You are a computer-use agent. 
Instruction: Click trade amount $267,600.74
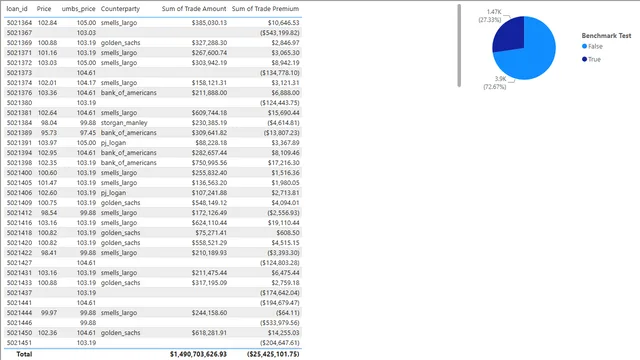[209, 53]
